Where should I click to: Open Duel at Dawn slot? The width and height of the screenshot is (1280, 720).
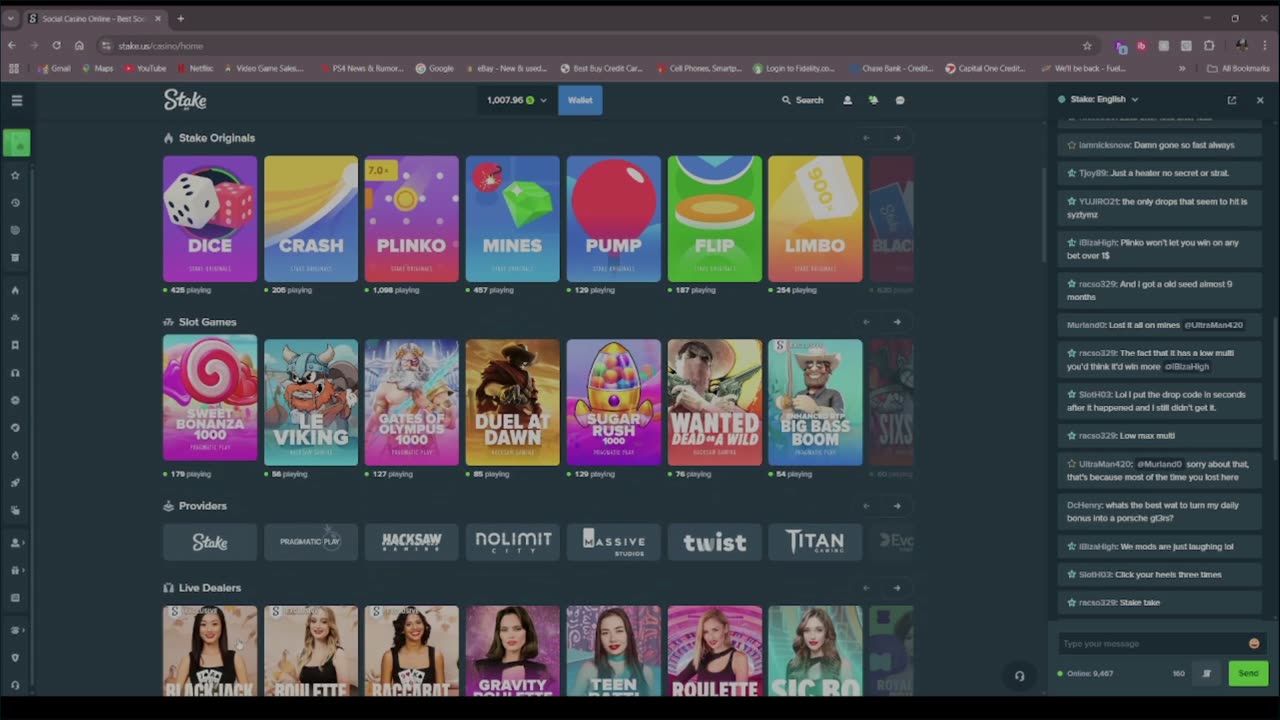click(x=513, y=402)
